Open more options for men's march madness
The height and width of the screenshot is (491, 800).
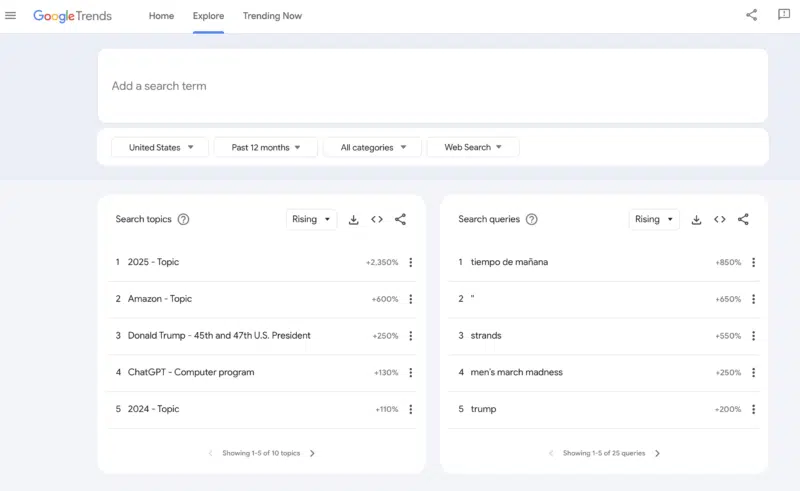click(x=754, y=373)
